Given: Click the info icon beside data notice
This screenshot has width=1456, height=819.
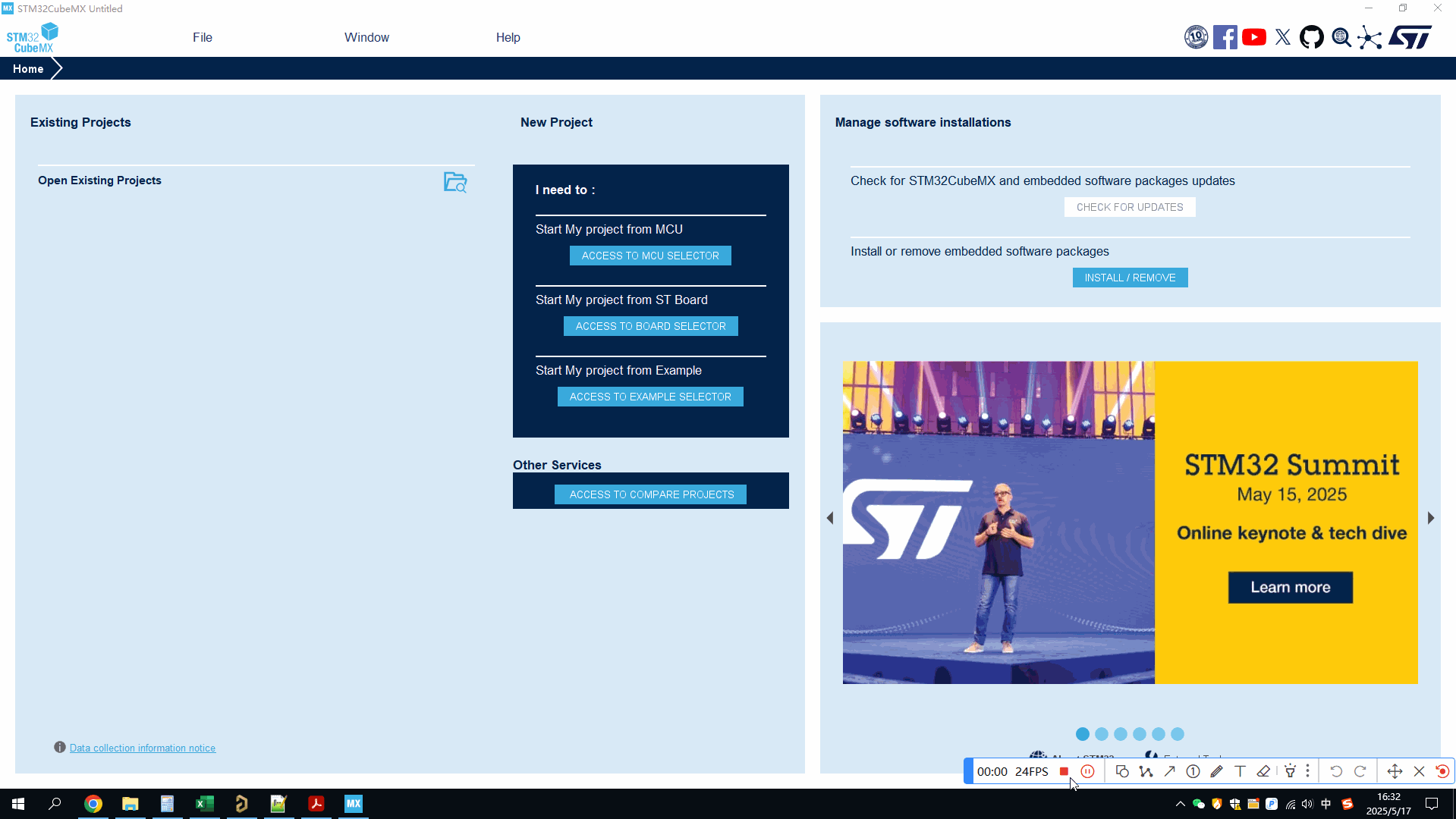Looking at the screenshot, I should (x=60, y=747).
